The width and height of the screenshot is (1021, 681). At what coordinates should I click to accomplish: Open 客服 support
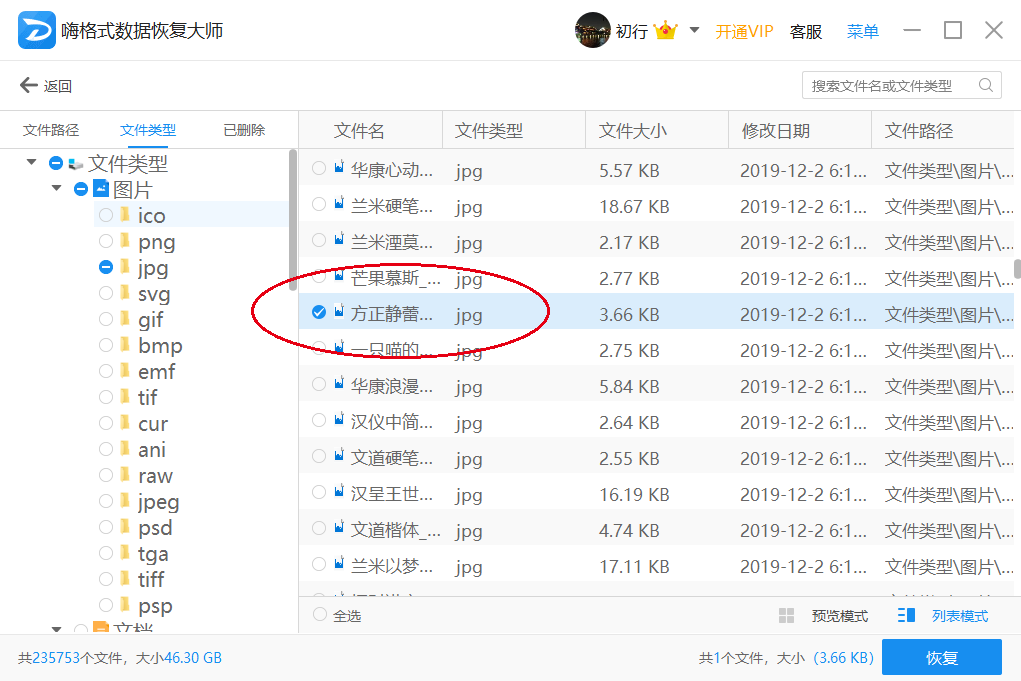805,31
